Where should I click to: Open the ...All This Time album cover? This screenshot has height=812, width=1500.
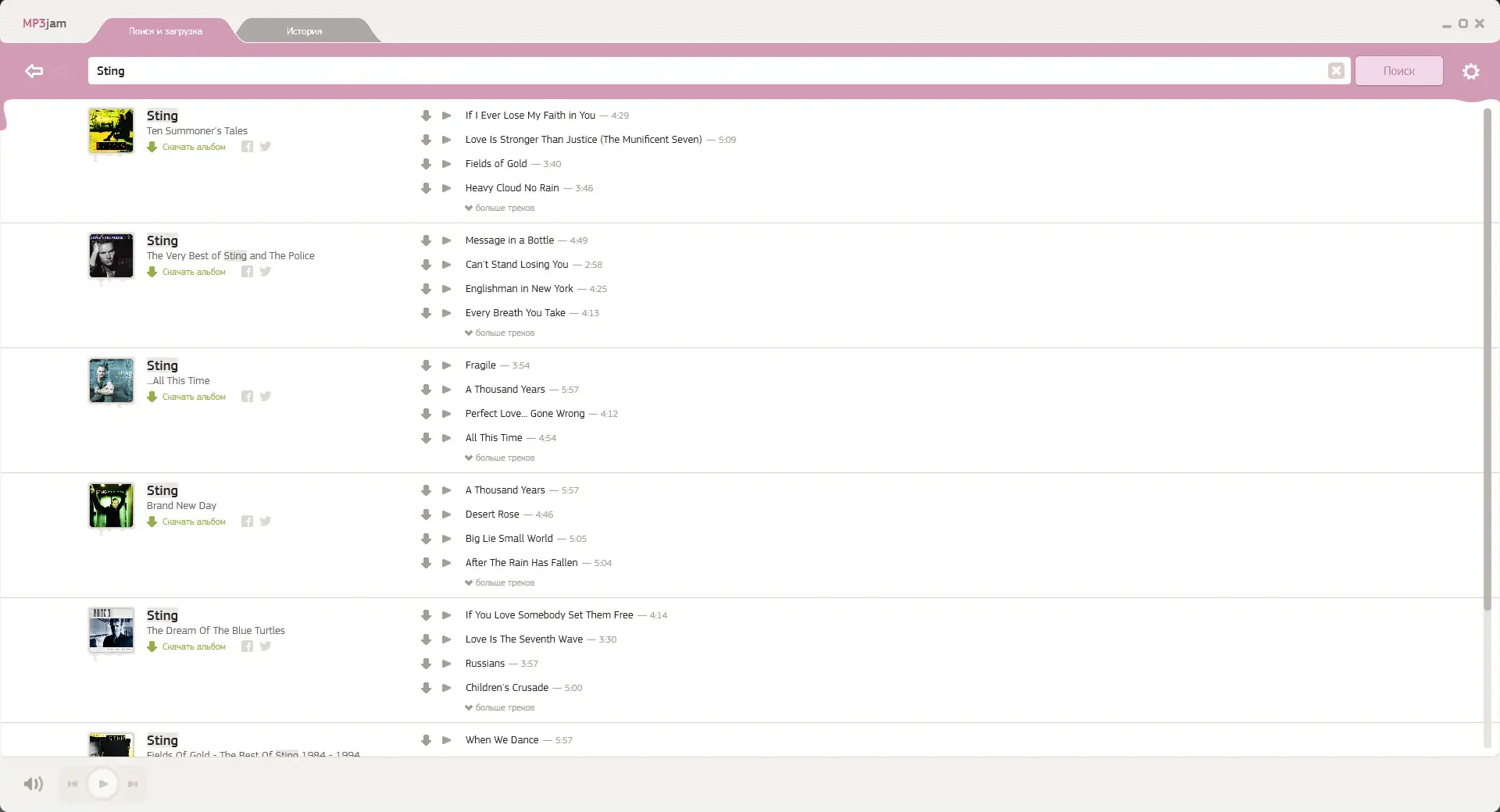111,380
